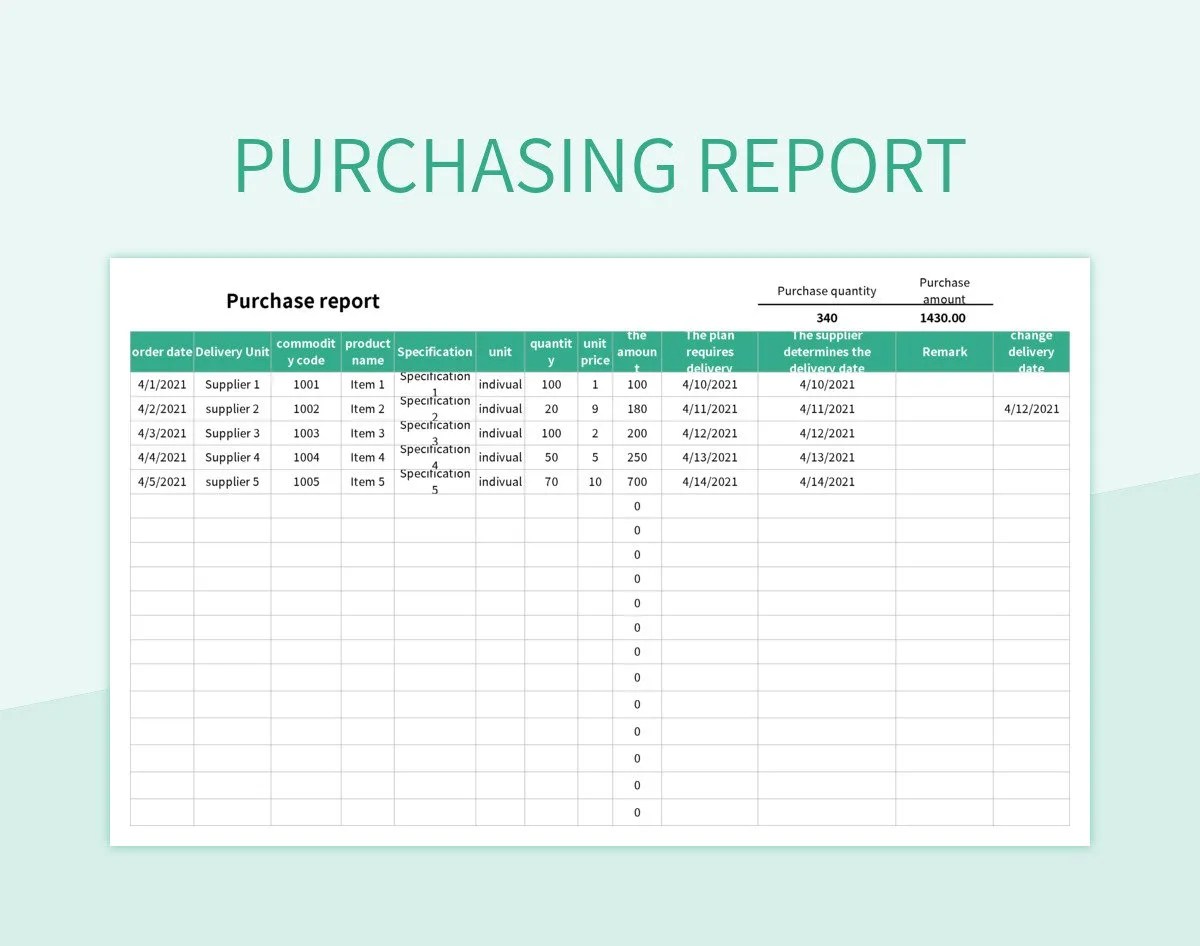Image resolution: width=1200 pixels, height=946 pixels.
Task: Select unit price cell 10
Action: [x=595, y=482]
